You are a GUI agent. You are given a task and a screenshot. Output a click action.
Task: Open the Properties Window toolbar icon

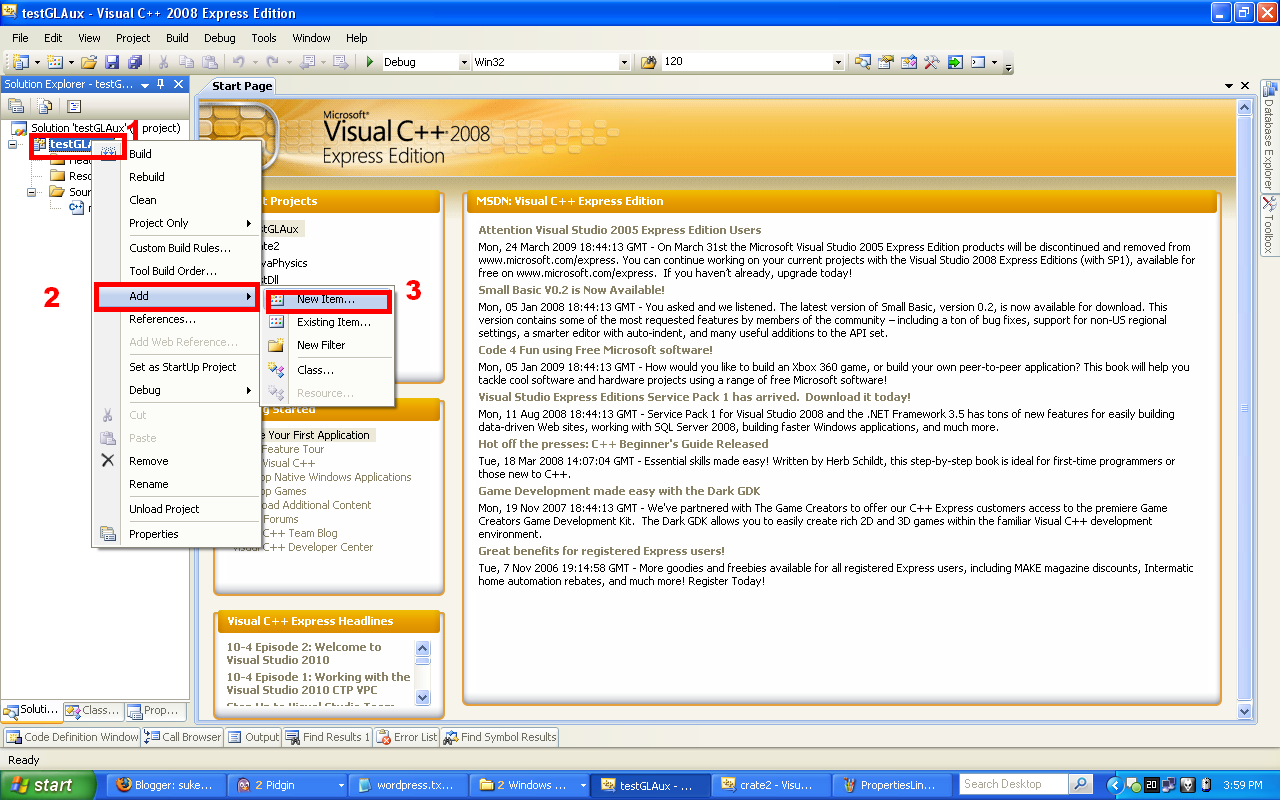[x=886, y=62]
